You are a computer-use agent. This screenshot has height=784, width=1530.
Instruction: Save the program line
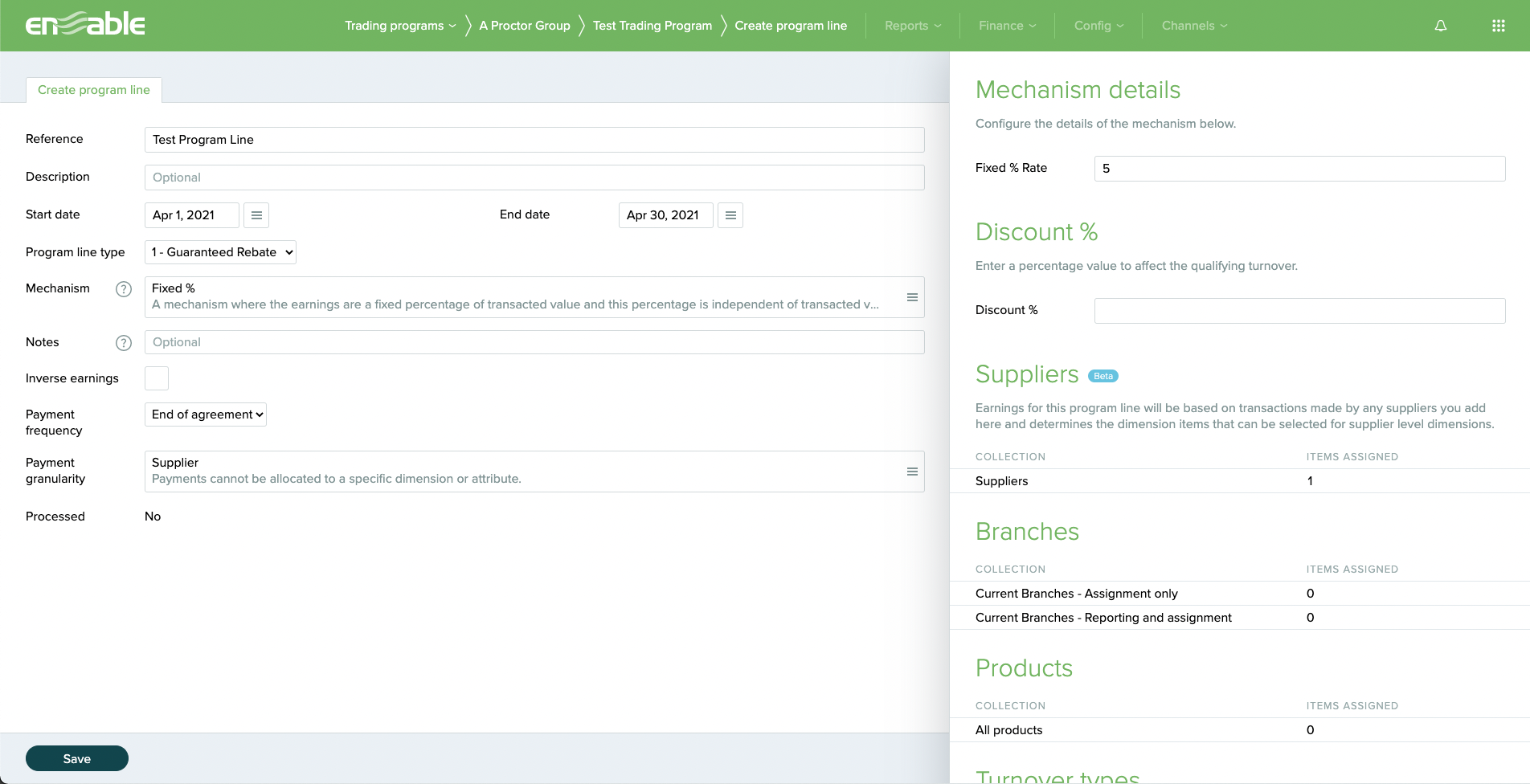pos(77,758)
